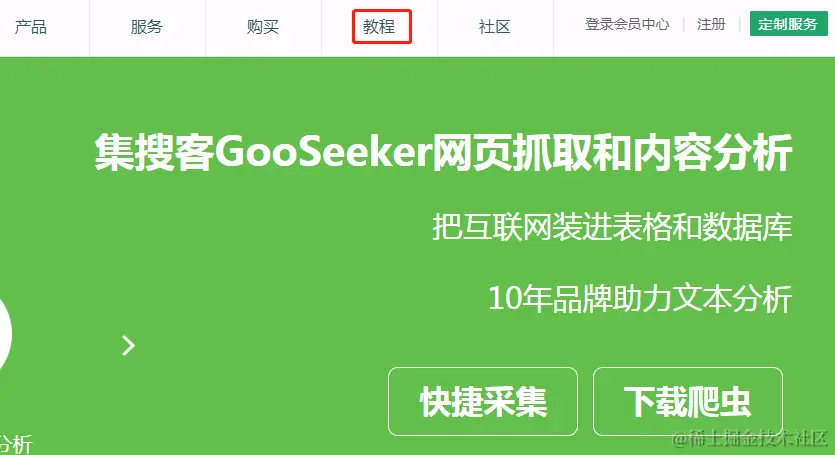This screenshot has height=455, width=835.
Task: Open the 产品 menu
Action: [31, 27]
